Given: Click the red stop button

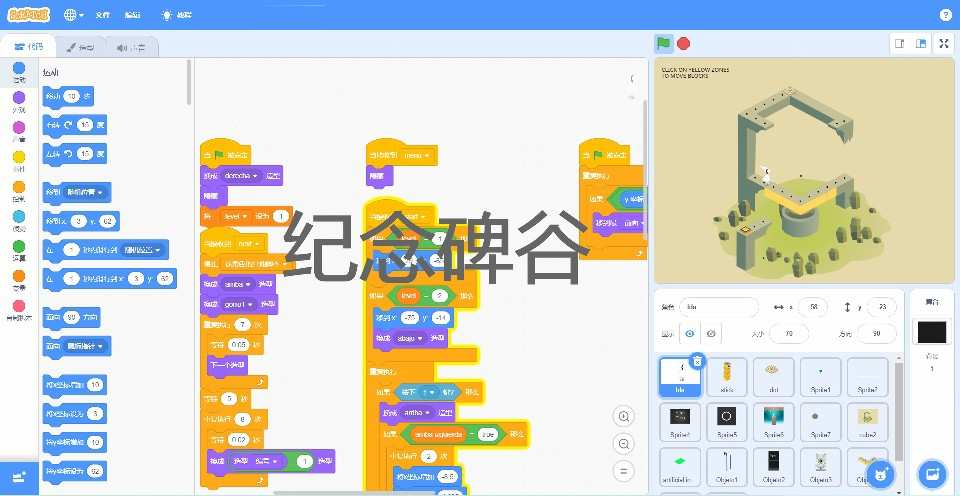Looking at the screenshot, I should pyautogui.click(x=684, y=43).
